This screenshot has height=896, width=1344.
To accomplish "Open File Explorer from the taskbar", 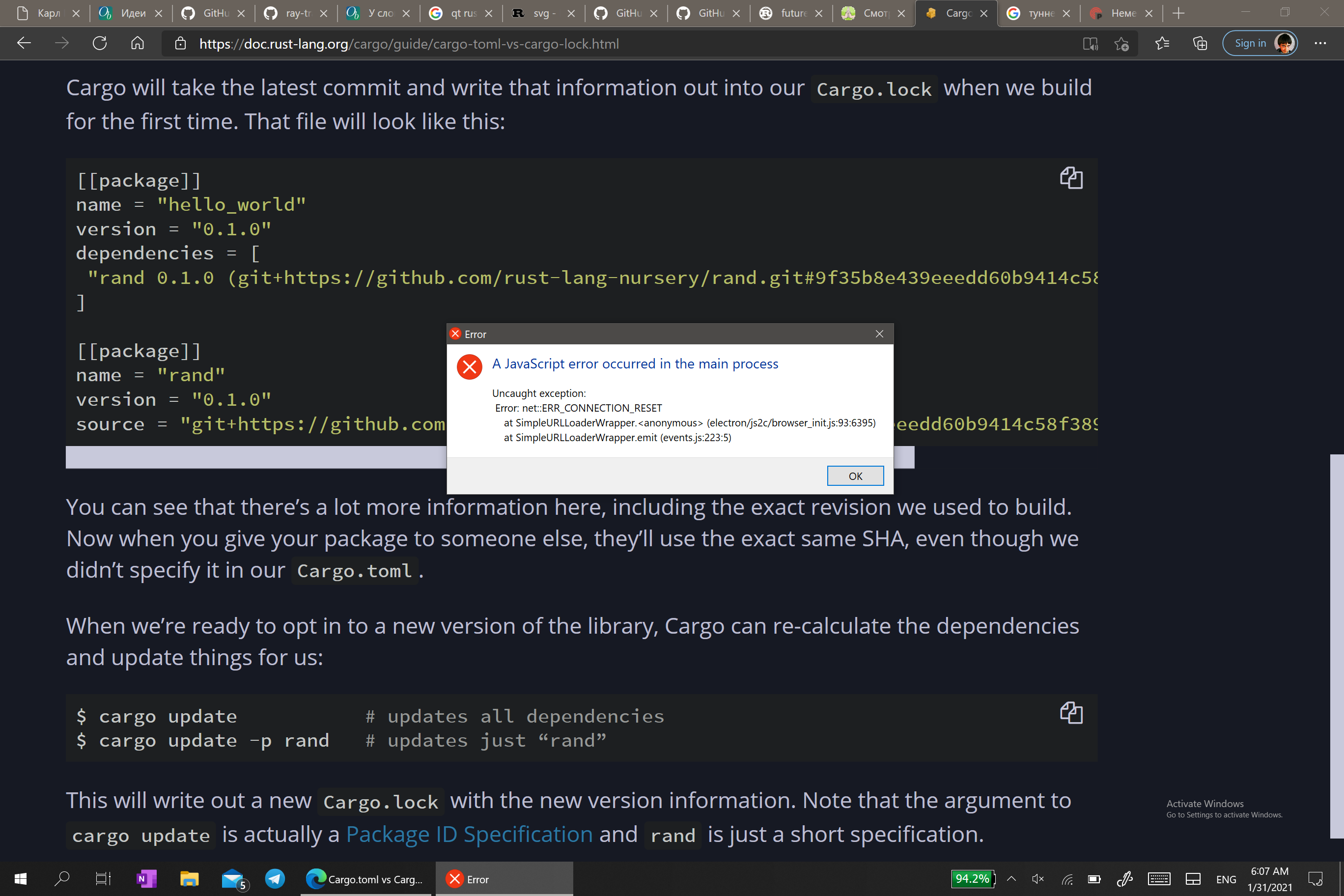I will [189, 879].
